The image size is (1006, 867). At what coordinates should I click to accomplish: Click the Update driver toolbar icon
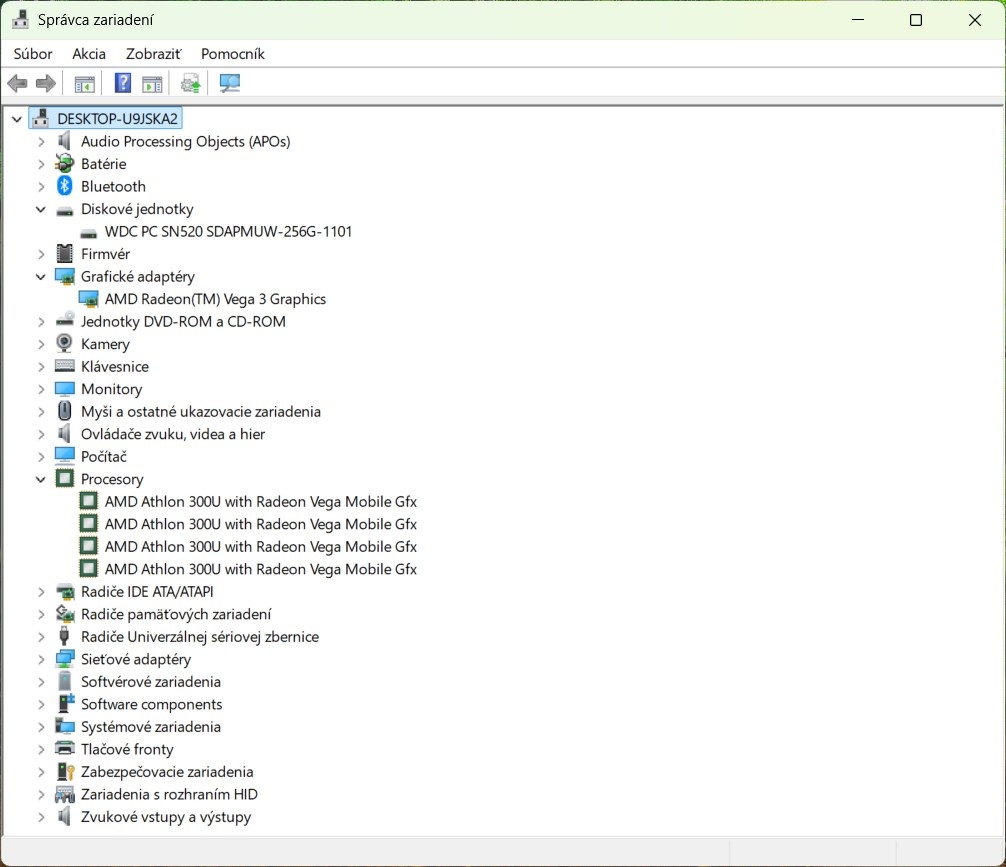coord(190,83)
